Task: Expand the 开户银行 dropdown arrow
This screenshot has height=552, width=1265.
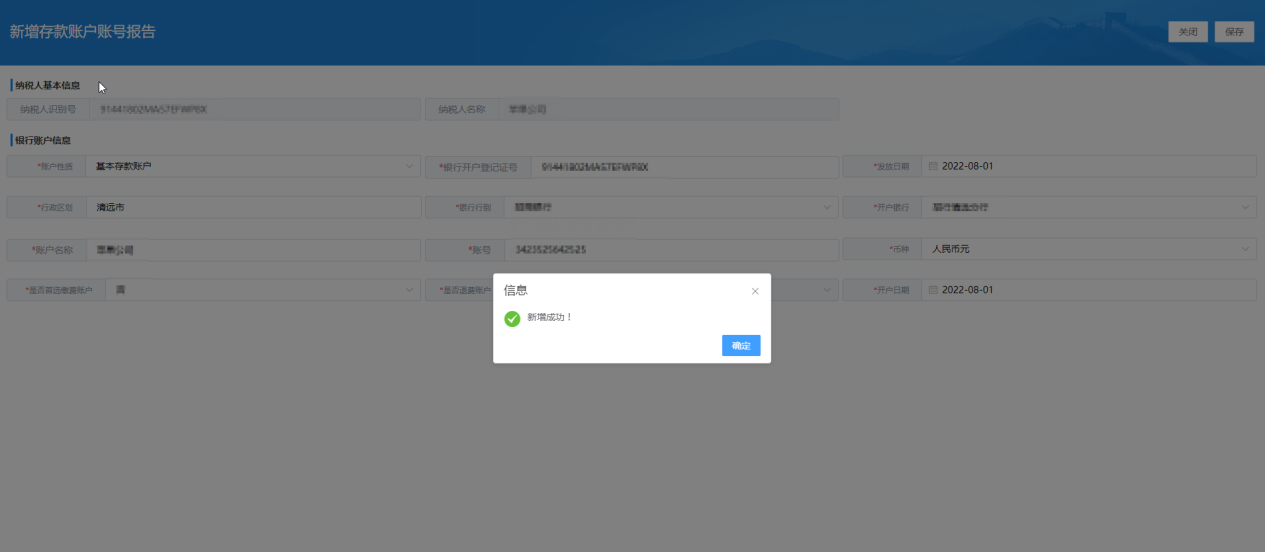Action: [1245, 208]
